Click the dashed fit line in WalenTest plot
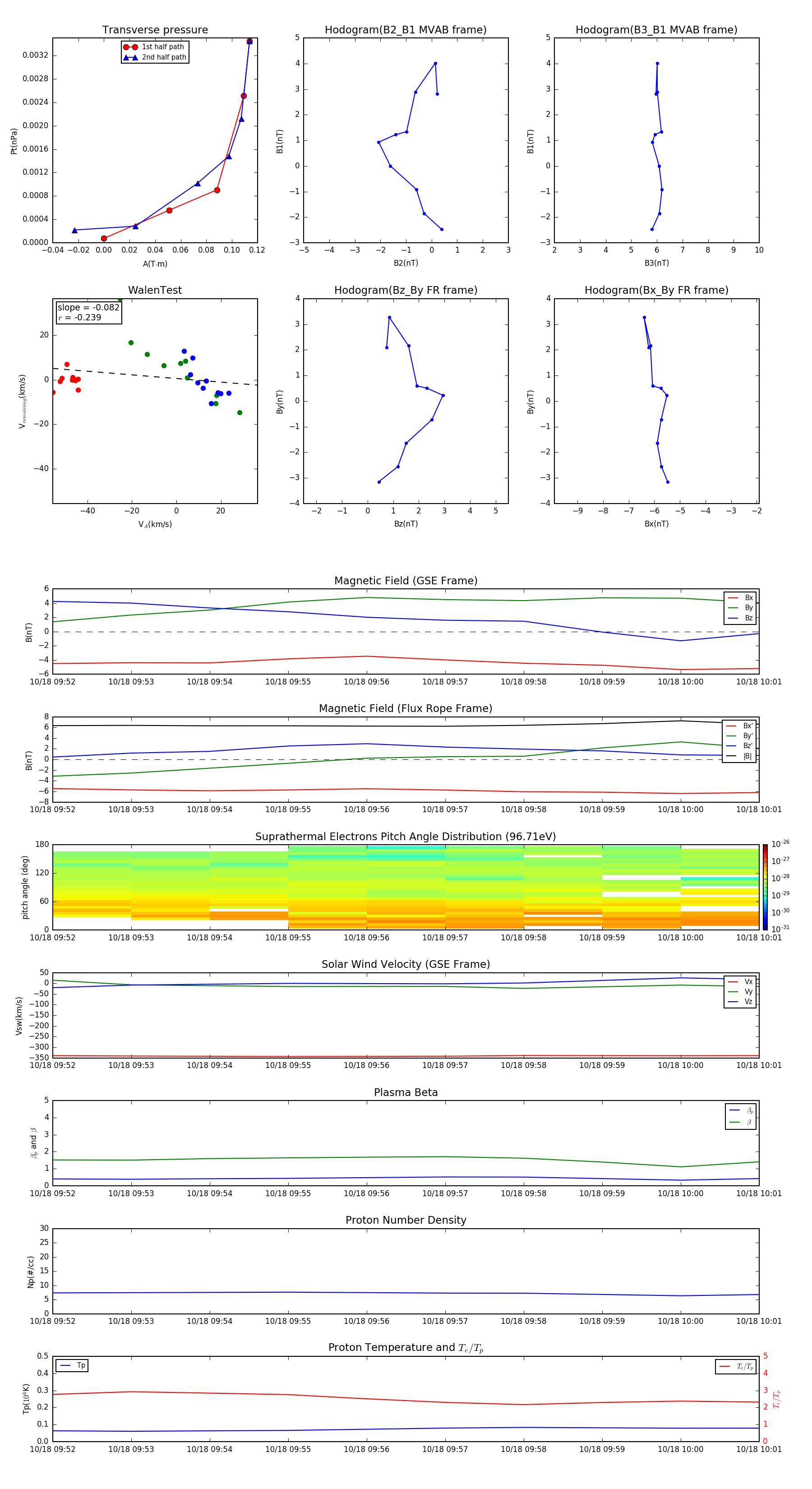This screenshot has width=812, height=1489. 155,376
